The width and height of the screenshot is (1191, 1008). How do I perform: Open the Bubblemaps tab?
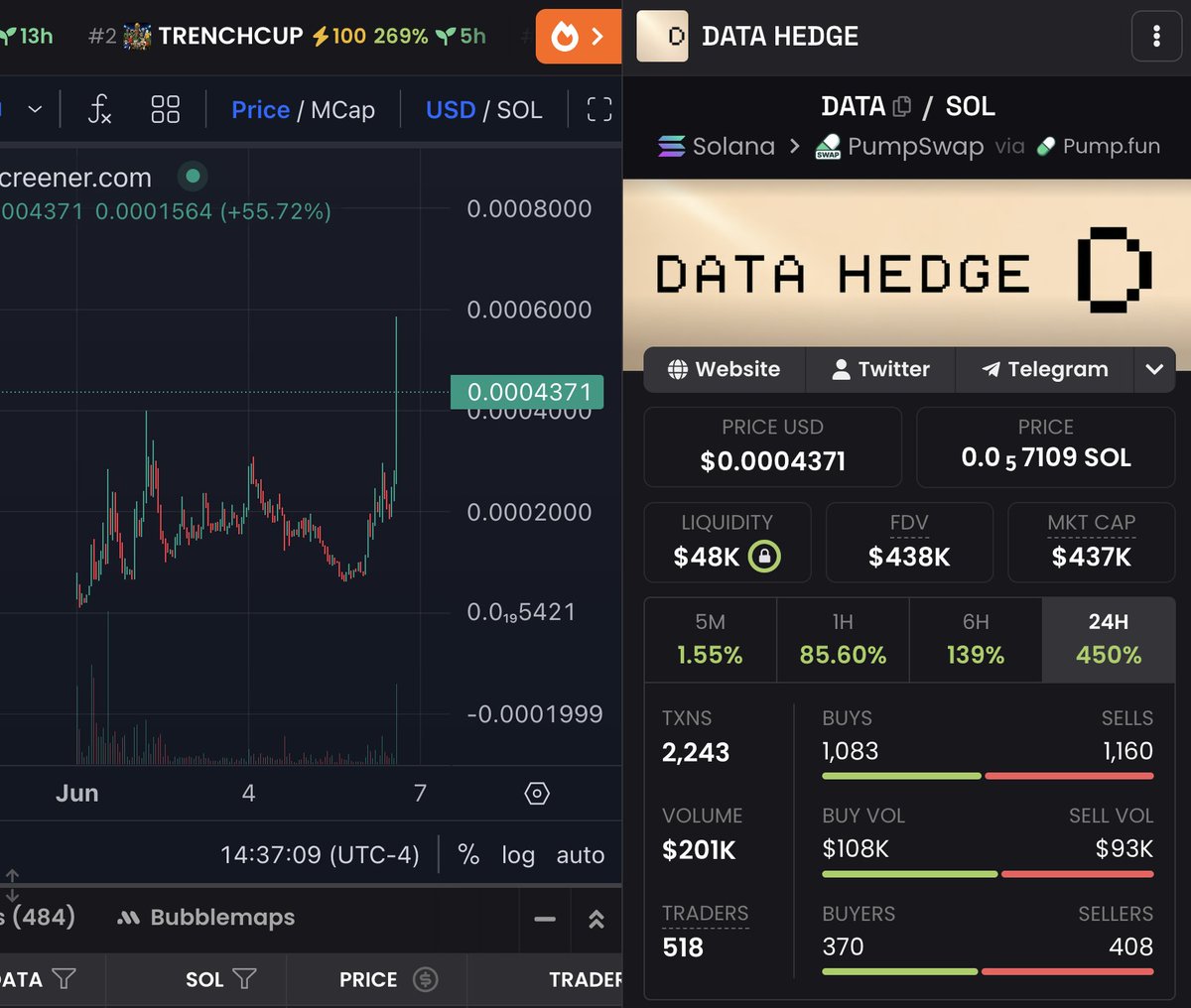pos(206,918)
